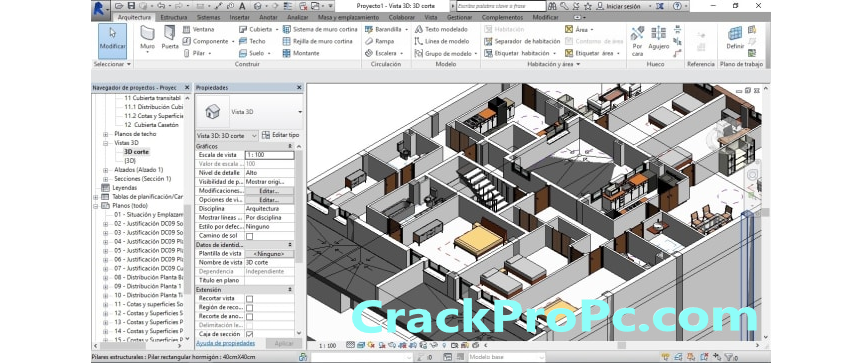Open Sistema de muro cortina tool

(x=318, y=29)
